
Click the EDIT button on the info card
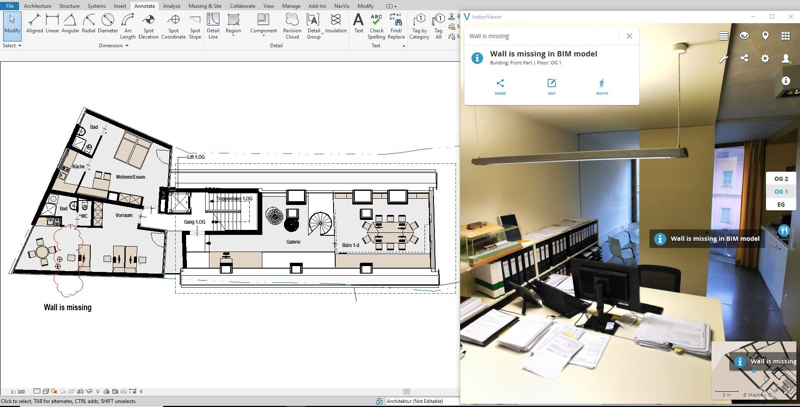(x=552, y=87)
